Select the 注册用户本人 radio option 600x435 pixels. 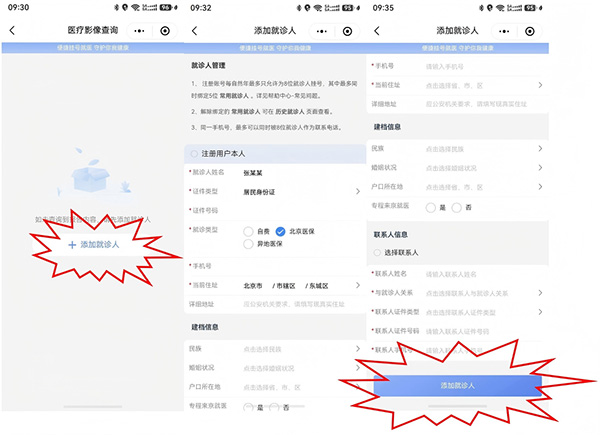point(194,154)
